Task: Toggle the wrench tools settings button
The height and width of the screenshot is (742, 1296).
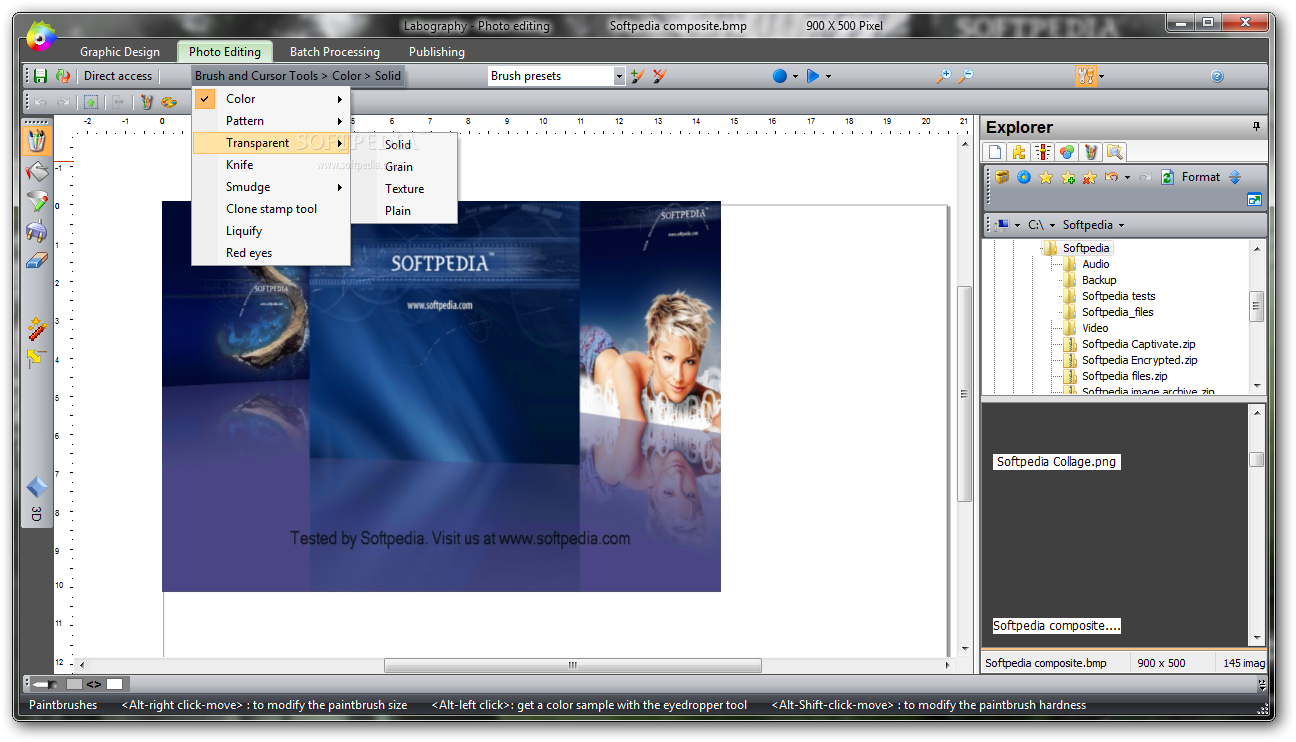Action: click(1086, 76)
